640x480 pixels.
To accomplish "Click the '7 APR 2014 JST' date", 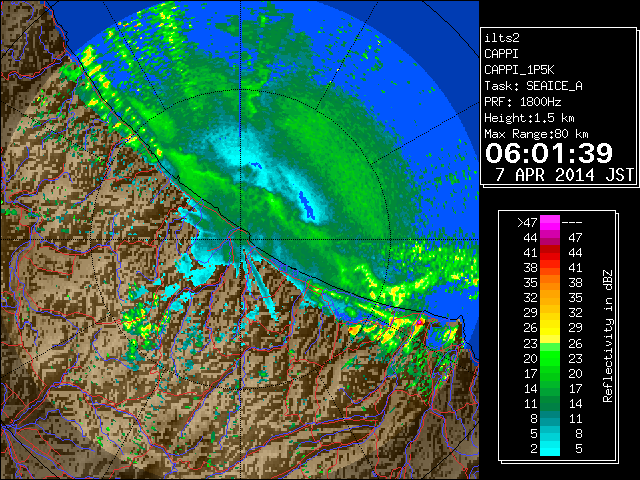I will 564,175.
